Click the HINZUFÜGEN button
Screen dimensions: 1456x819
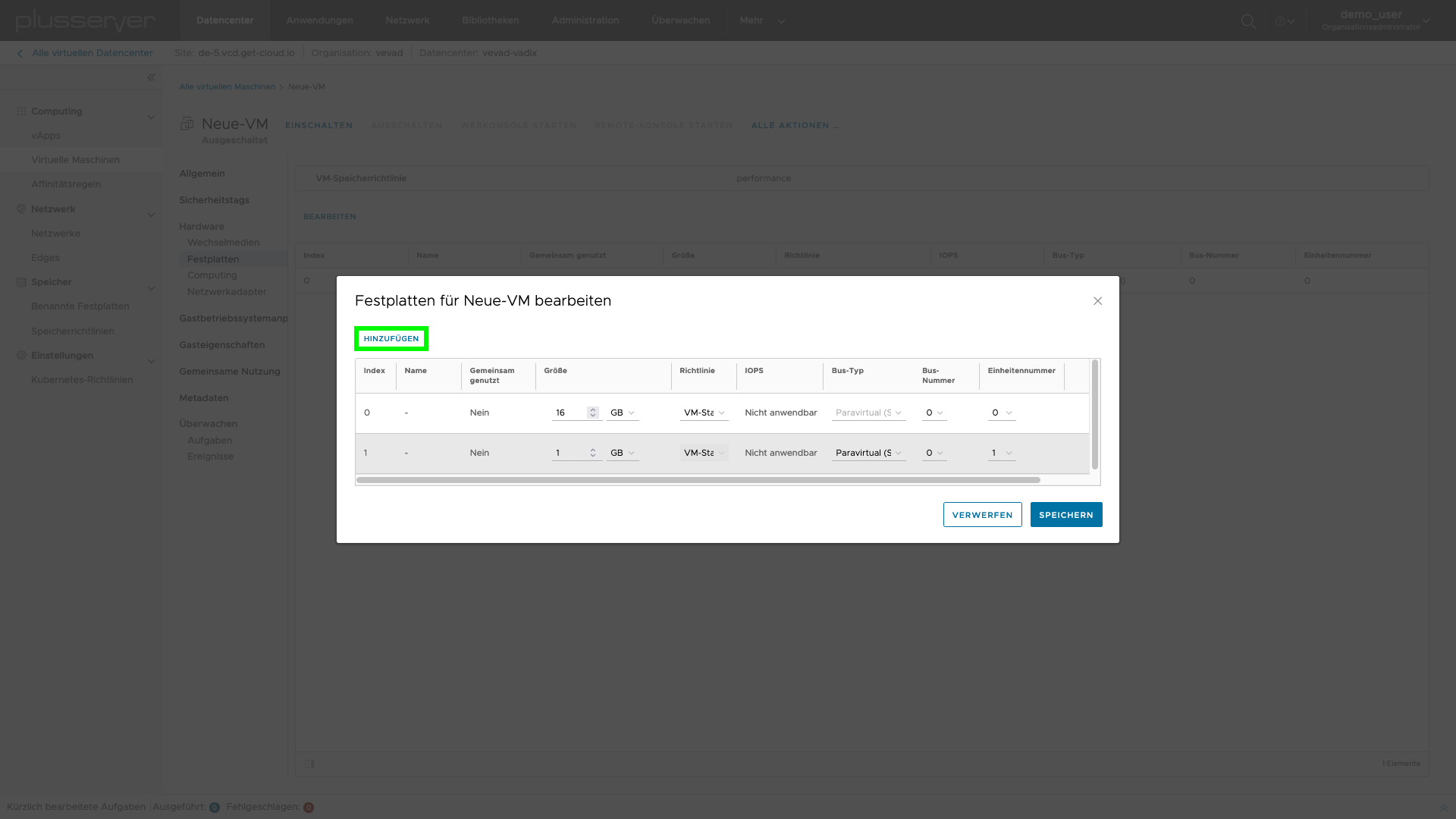point(391,338)
